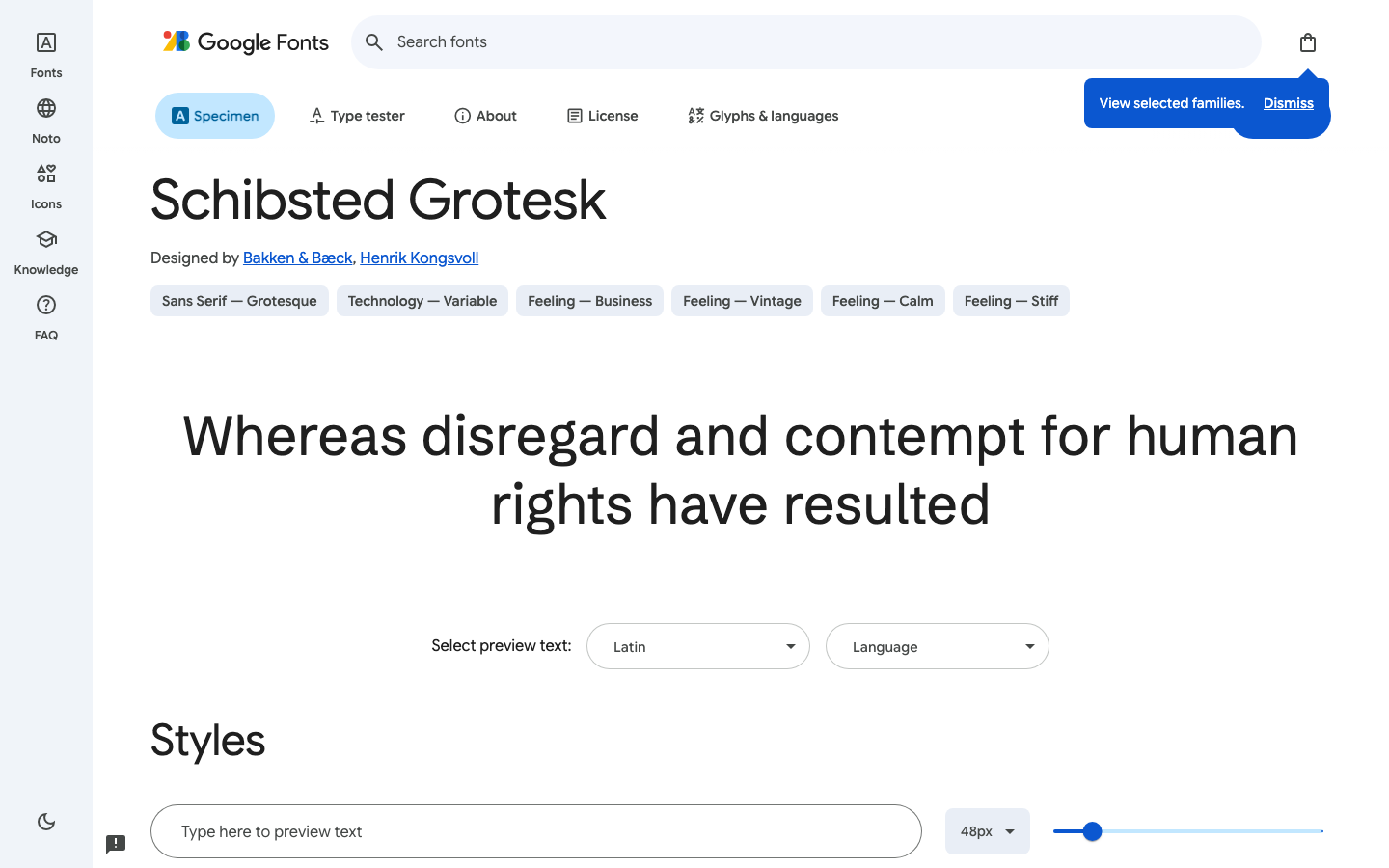
Task: Open the Glyphs & languages tab
Action: click(x=762, y=115)
